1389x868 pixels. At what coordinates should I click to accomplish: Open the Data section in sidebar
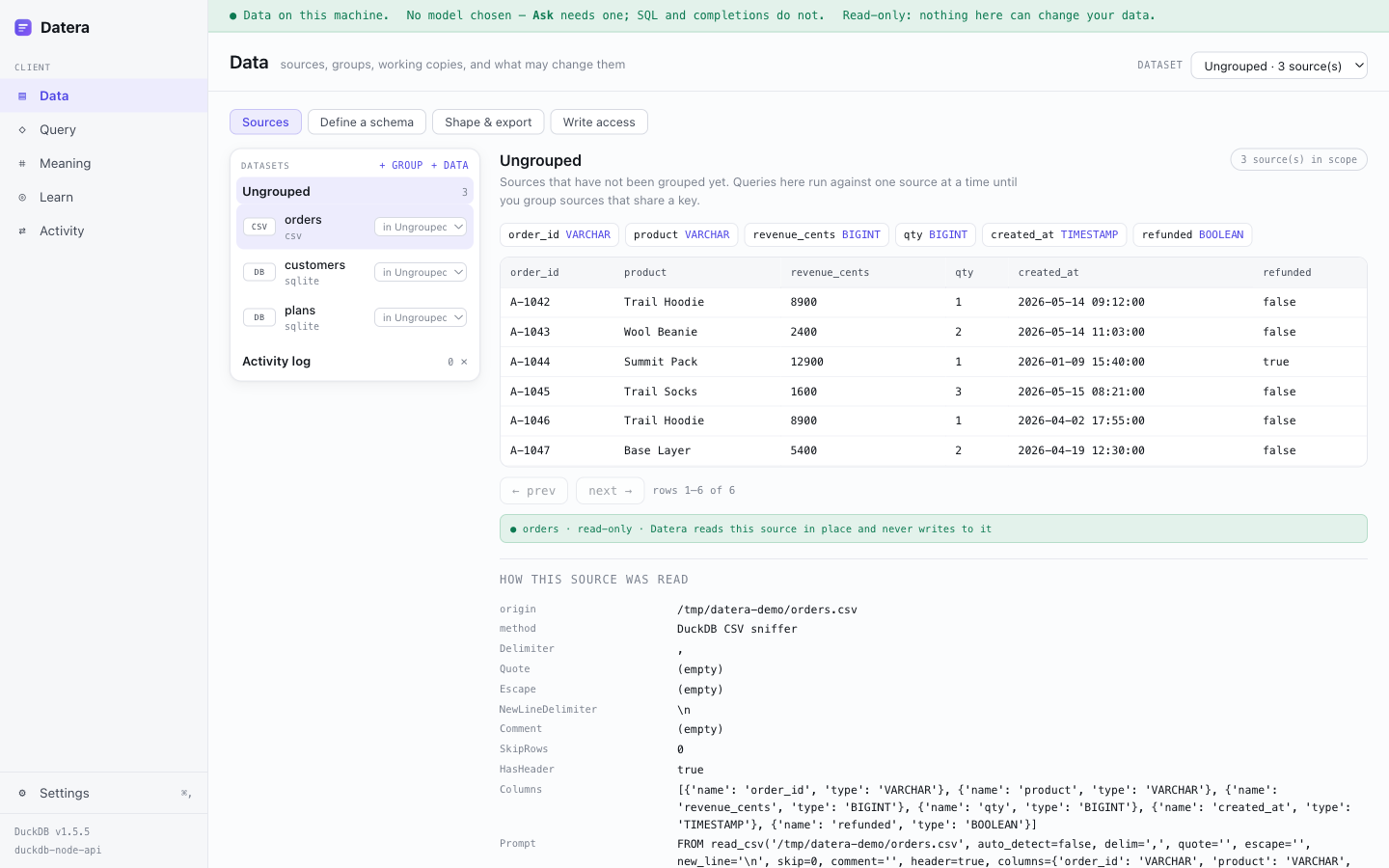[x=103, y=95]
